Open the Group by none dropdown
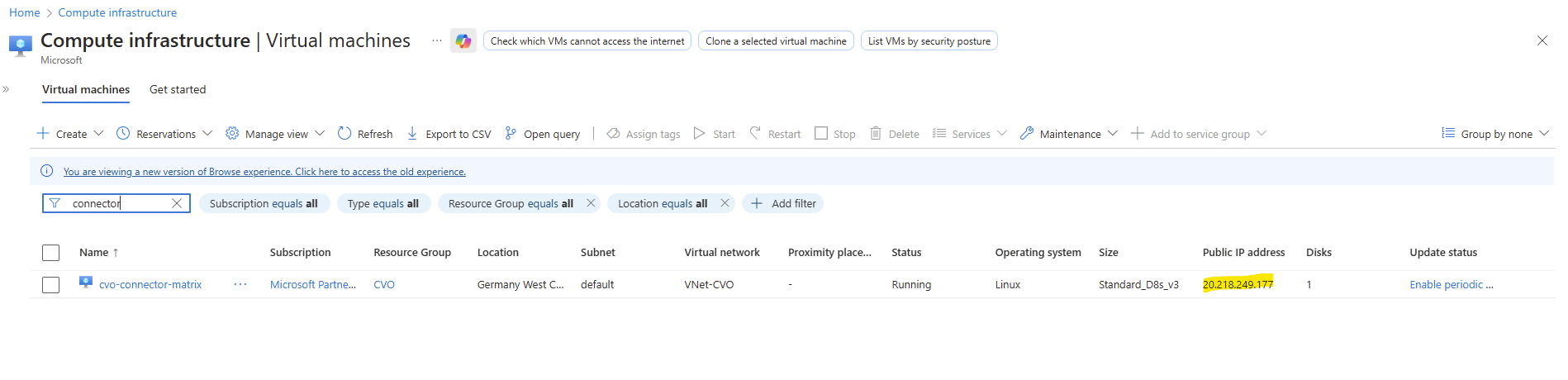The width and height of the screenshot is (1568, 380). (x=1495, y=134)
